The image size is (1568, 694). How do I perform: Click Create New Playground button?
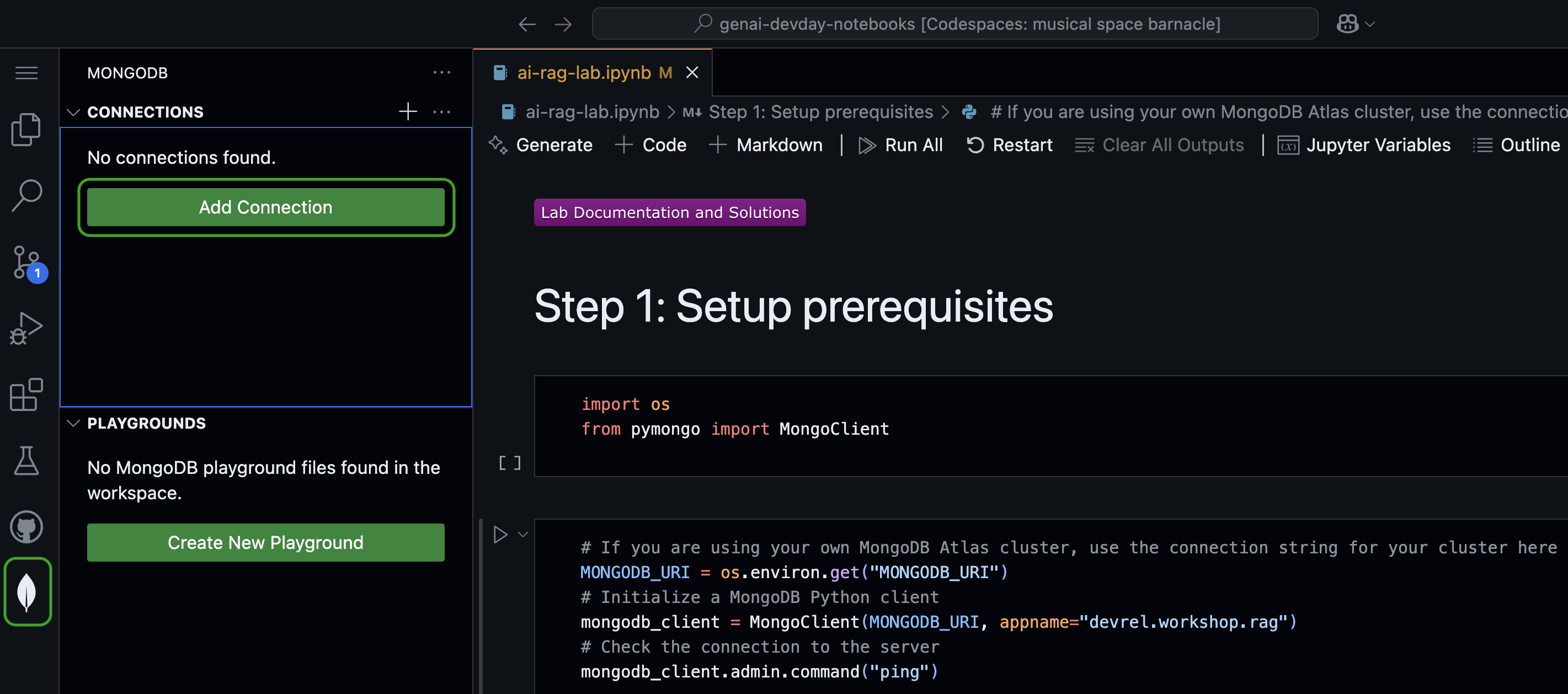(265, 542)
